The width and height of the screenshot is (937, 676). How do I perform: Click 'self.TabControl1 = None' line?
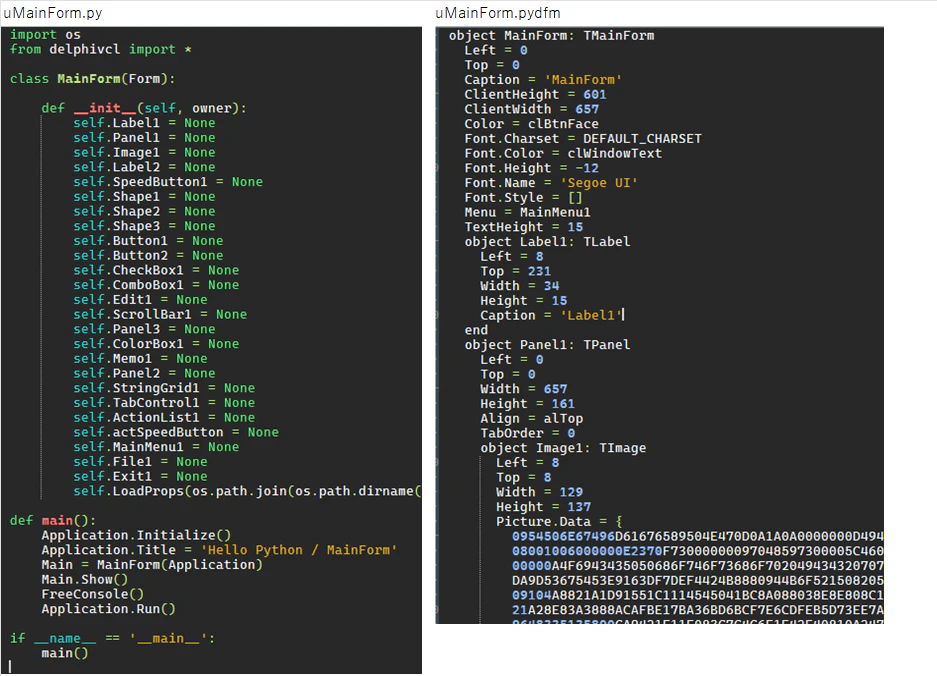(164, 403)
